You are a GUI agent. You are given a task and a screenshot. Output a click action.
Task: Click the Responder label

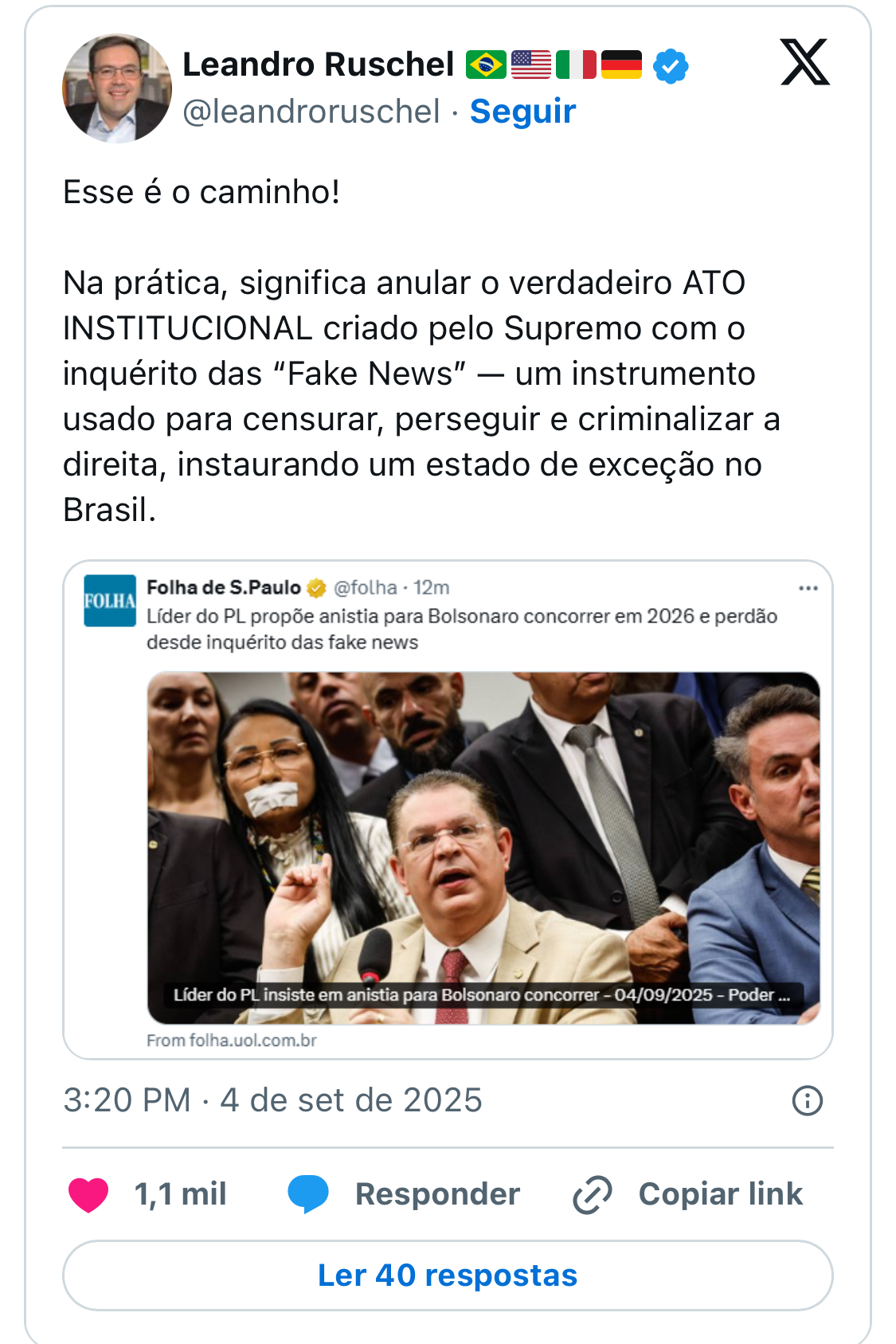tap(437, 1194)
